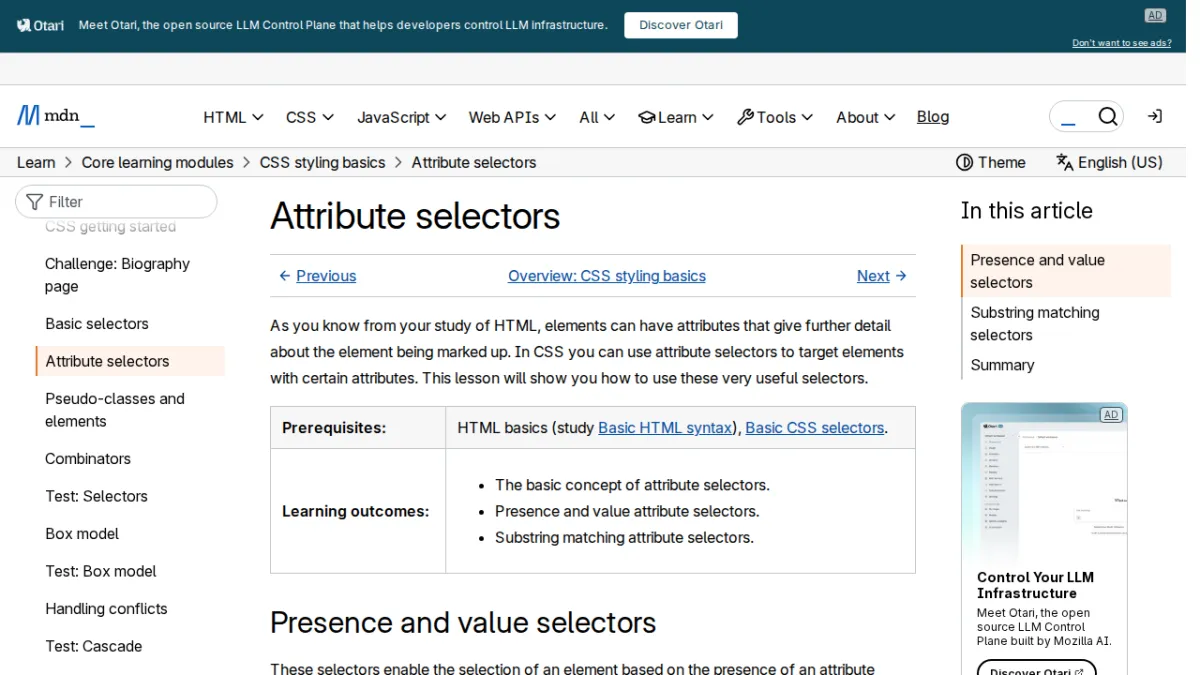Jump to Substring matching selectors section
1200x675 pixels.
point(1035,324)
